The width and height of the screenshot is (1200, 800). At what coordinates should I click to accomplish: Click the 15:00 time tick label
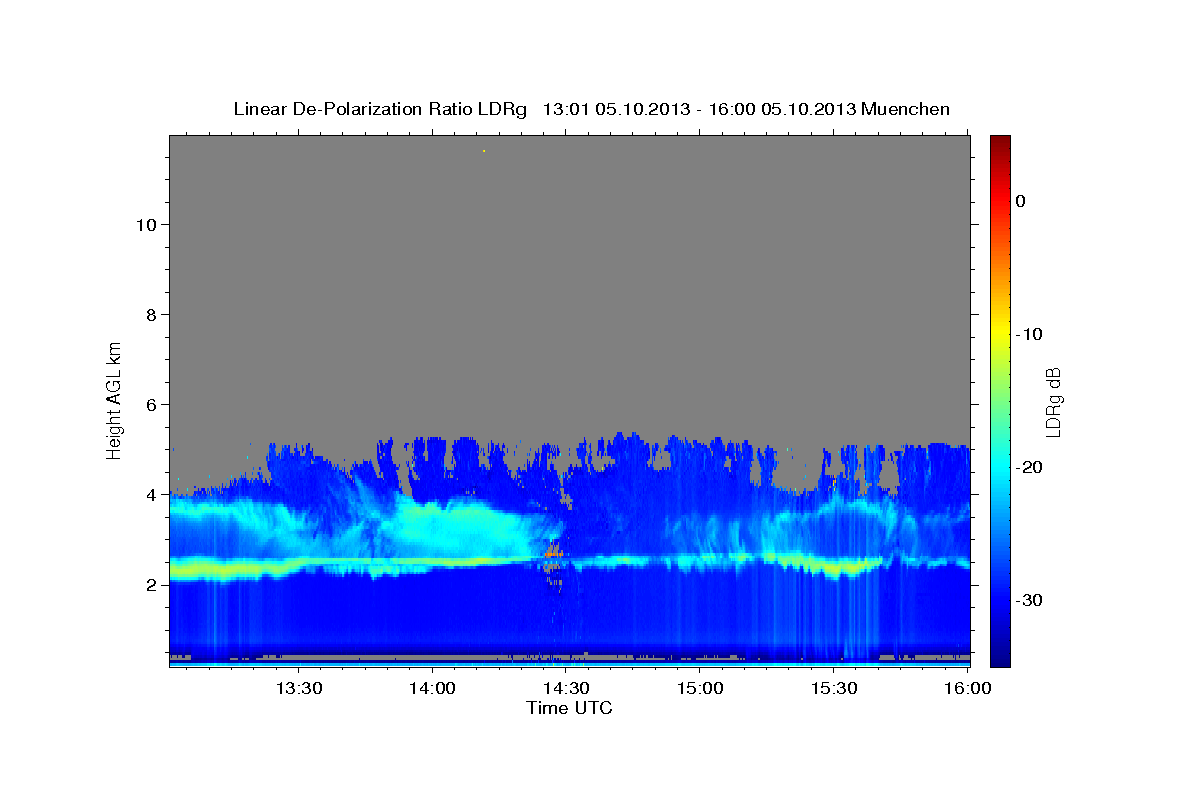tap(700, 690)
